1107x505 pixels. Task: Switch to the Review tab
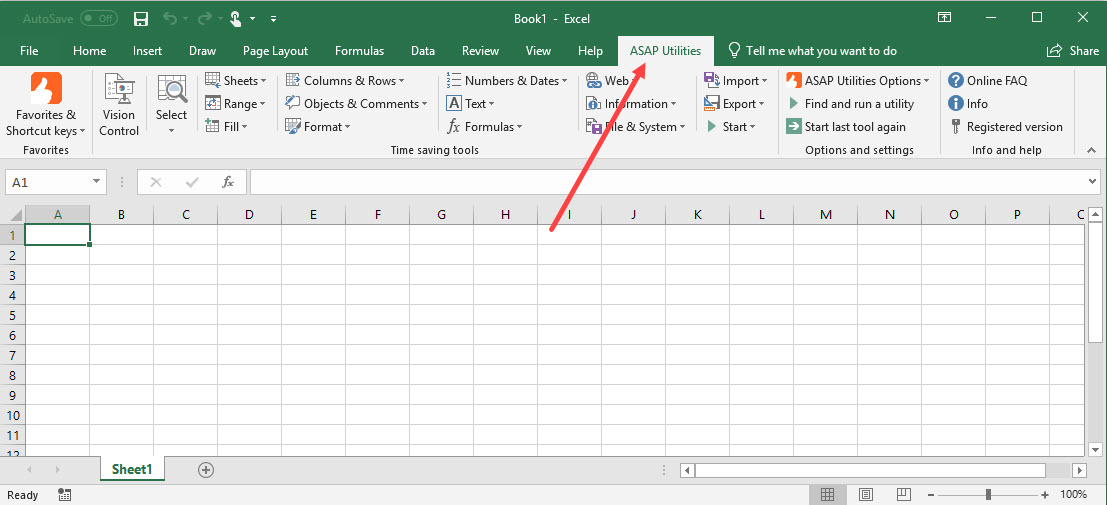tap(480, 51)
